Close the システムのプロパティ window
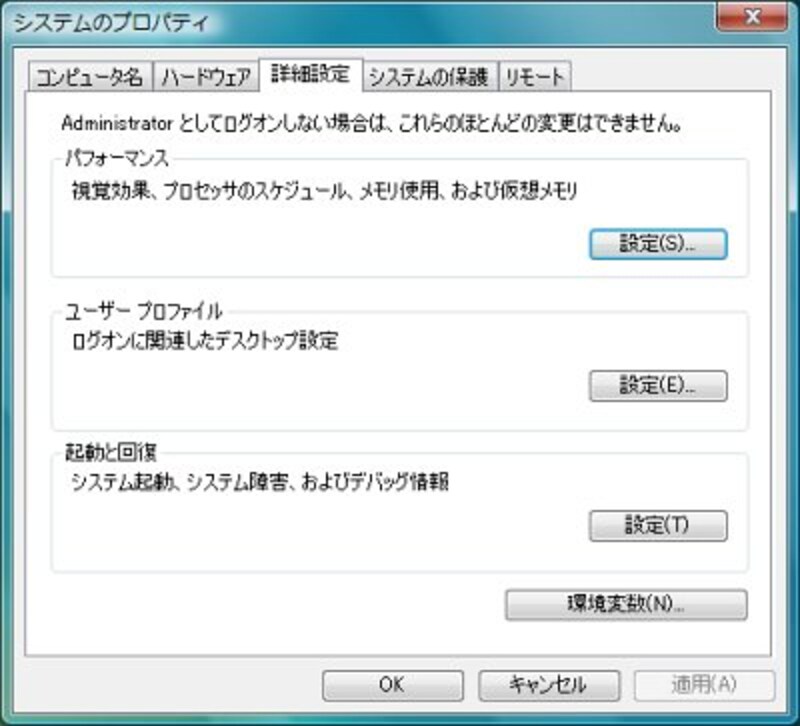The height and width of the screenshot is (726, 800). (x=752, y=17)
